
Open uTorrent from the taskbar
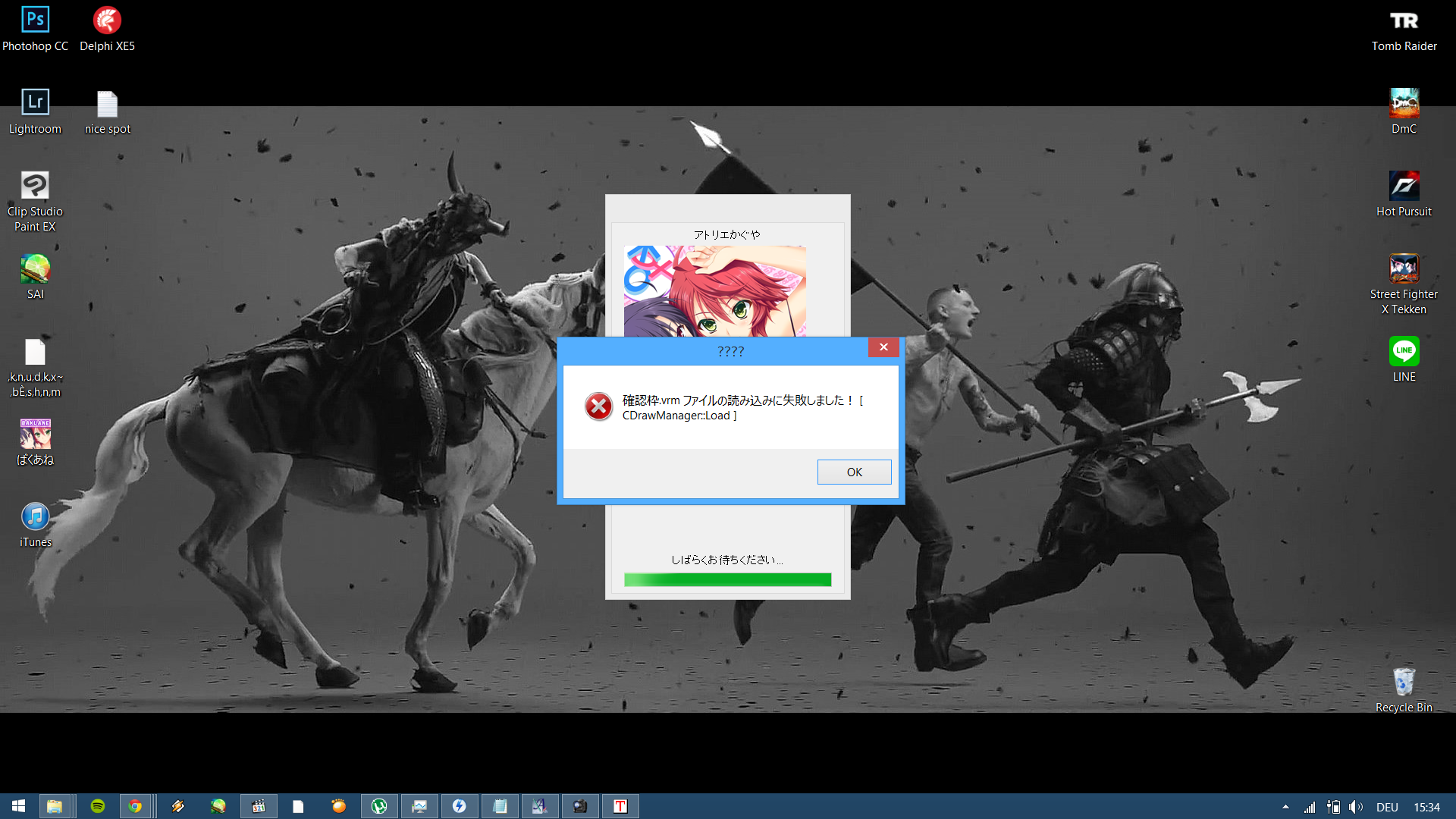tap(379, 806)
